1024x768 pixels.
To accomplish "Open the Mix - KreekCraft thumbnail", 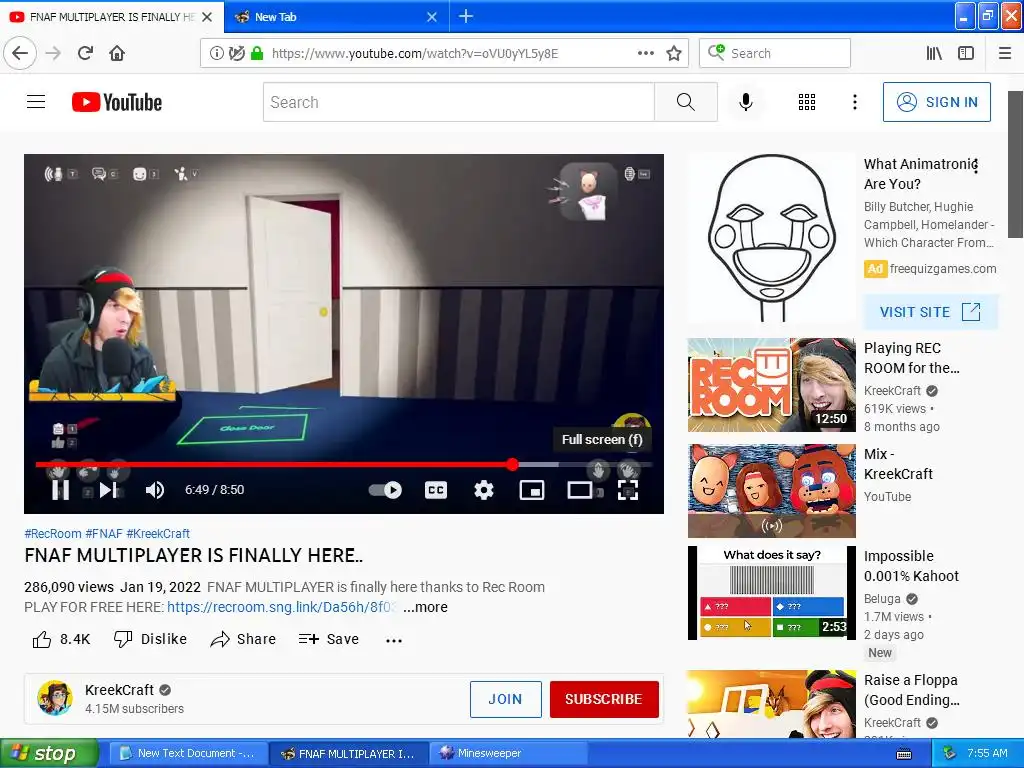I will point(771,490).
